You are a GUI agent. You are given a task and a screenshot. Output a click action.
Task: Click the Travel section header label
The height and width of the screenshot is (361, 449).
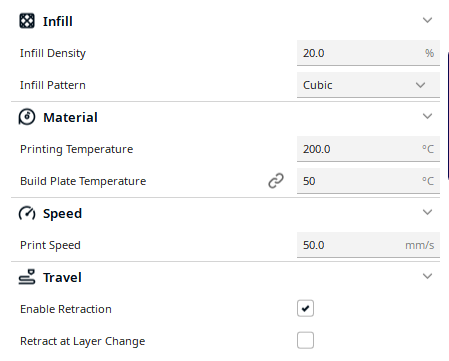62,277
